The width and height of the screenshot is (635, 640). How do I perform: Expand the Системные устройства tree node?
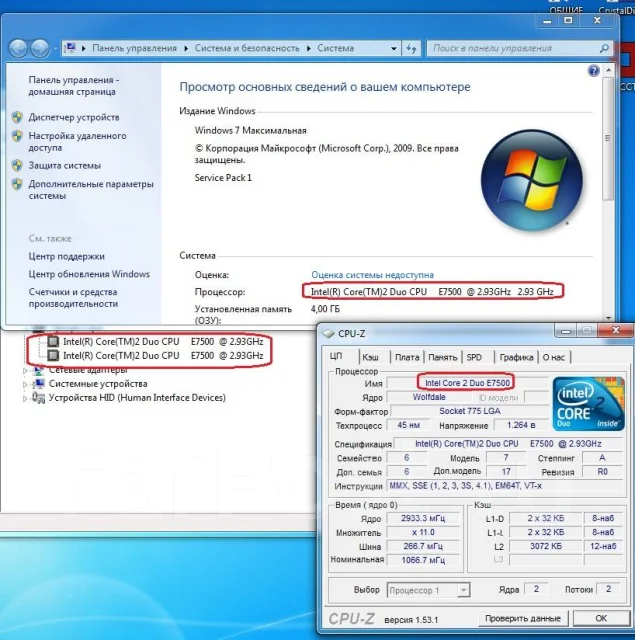coord(25,384)
